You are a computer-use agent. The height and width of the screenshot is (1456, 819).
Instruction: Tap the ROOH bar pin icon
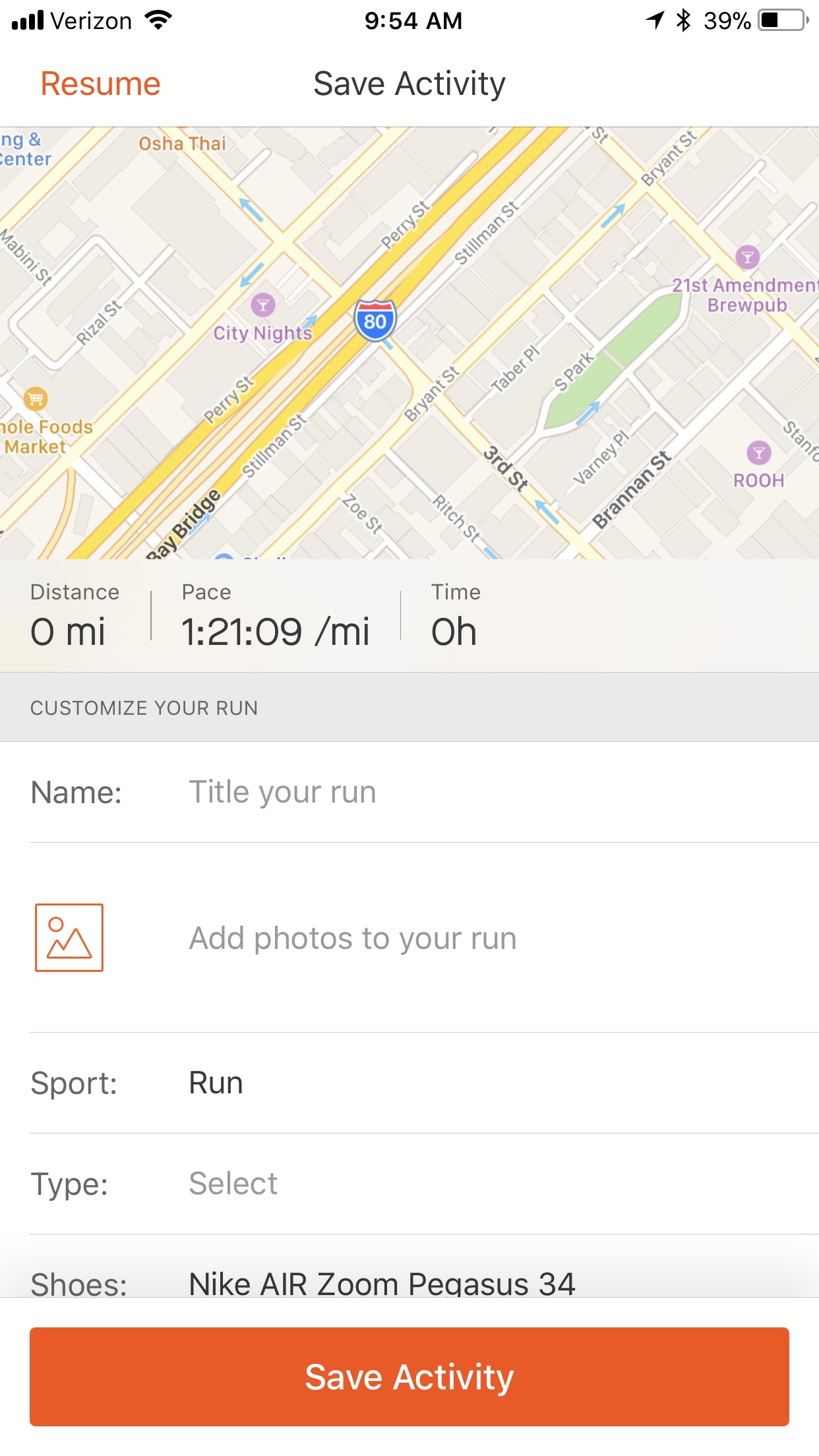click(758, 453)
